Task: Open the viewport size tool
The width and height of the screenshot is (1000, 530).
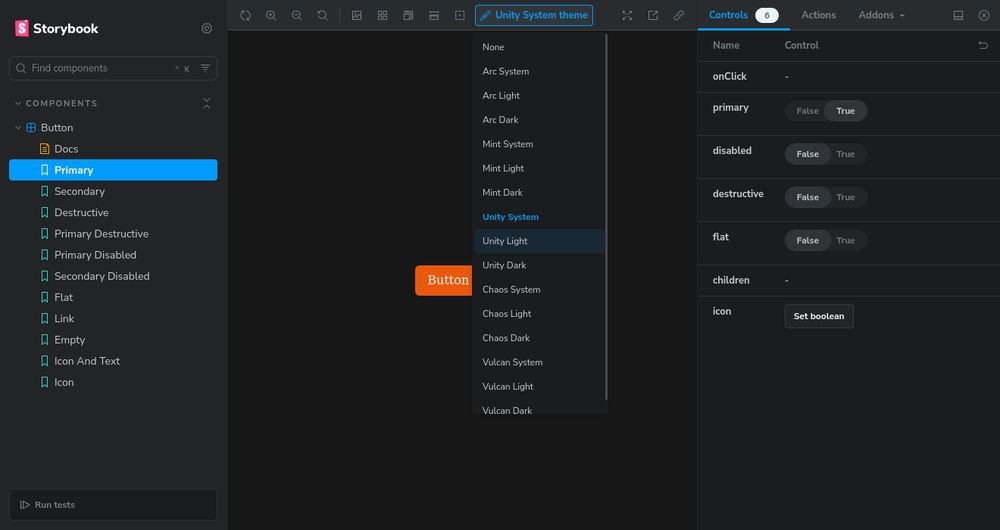Action: [x=408, y=15]
